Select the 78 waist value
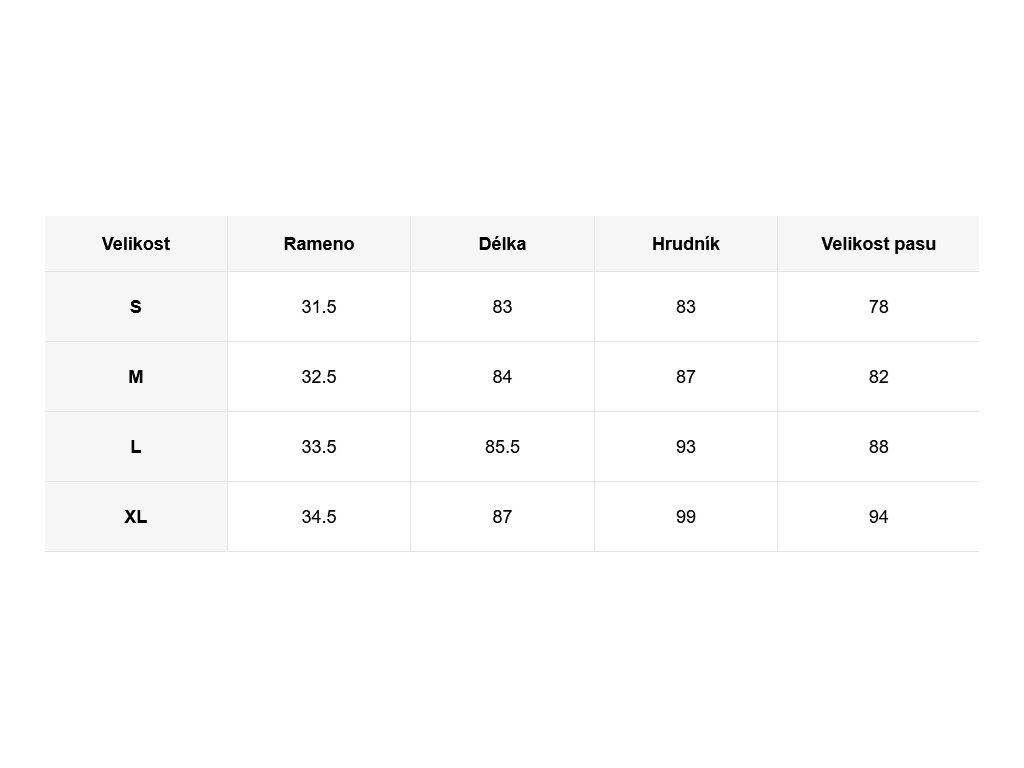This screenshot has height=768, width=1024. [878, 307]
